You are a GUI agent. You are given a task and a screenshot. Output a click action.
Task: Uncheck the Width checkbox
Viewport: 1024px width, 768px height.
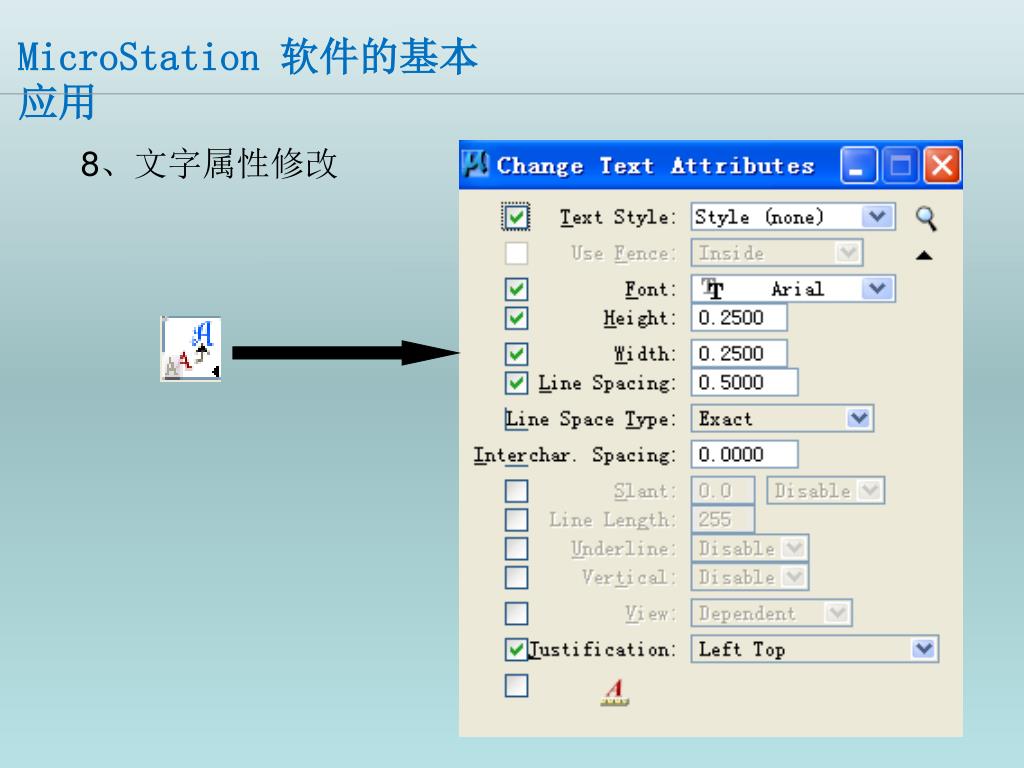click(516, 354)
